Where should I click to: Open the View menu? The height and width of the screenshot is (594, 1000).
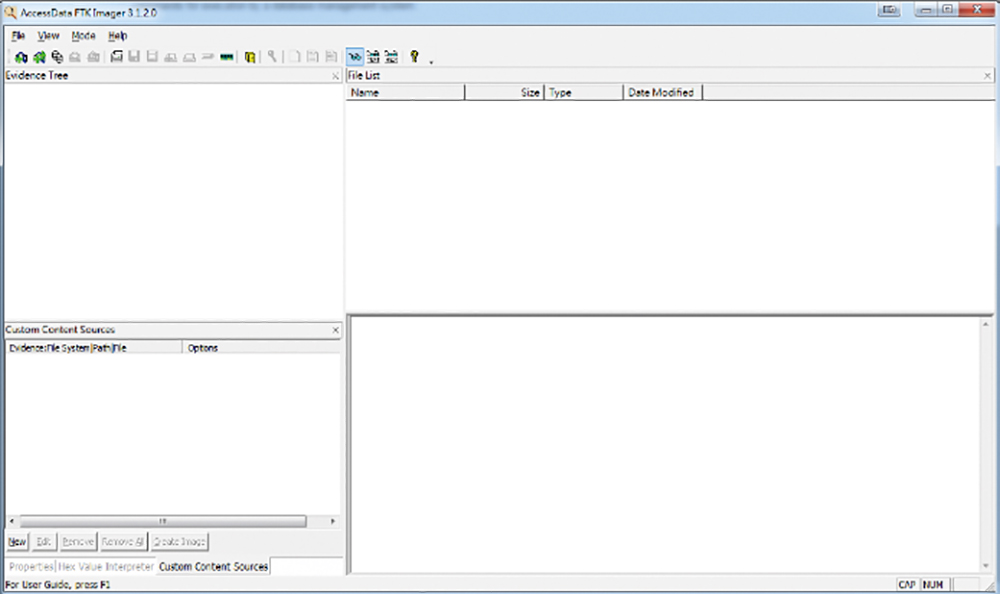coord(48,36)
